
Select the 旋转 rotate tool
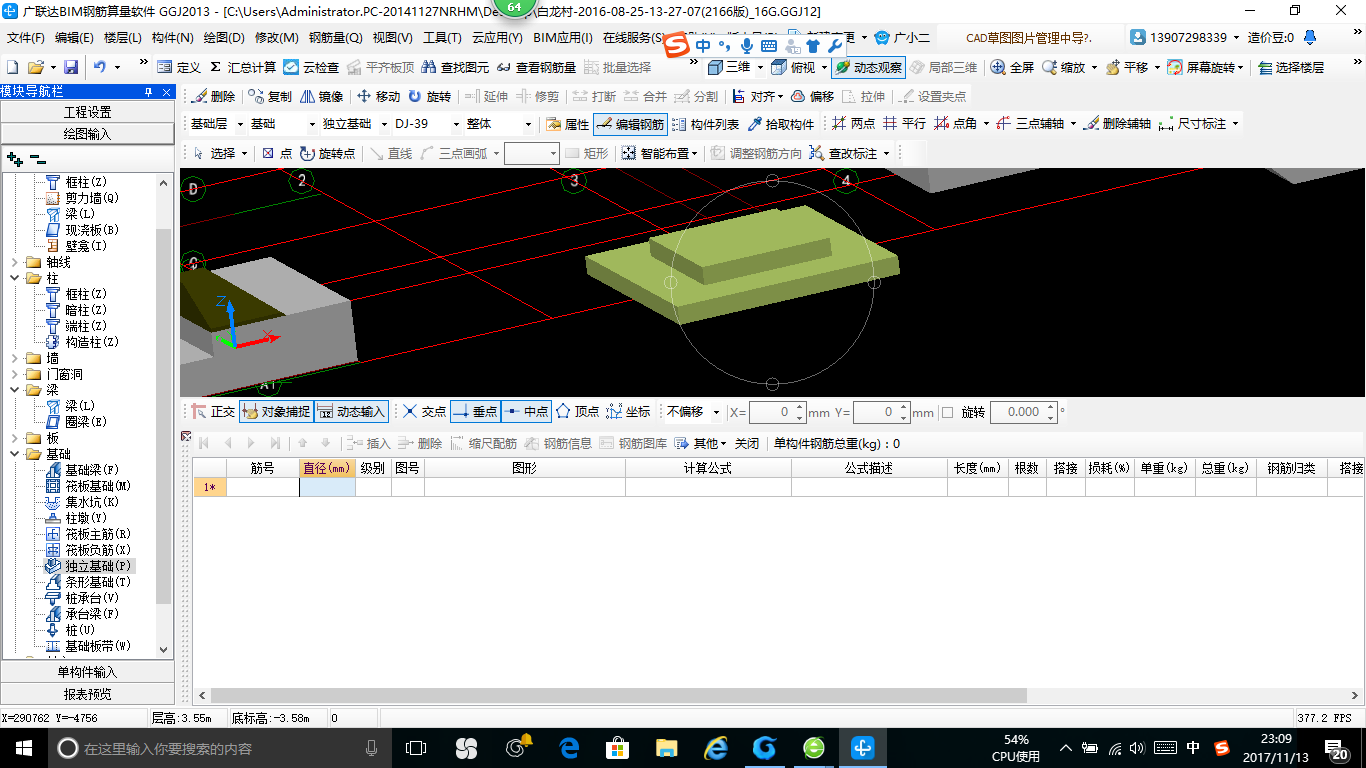[429, 96]
